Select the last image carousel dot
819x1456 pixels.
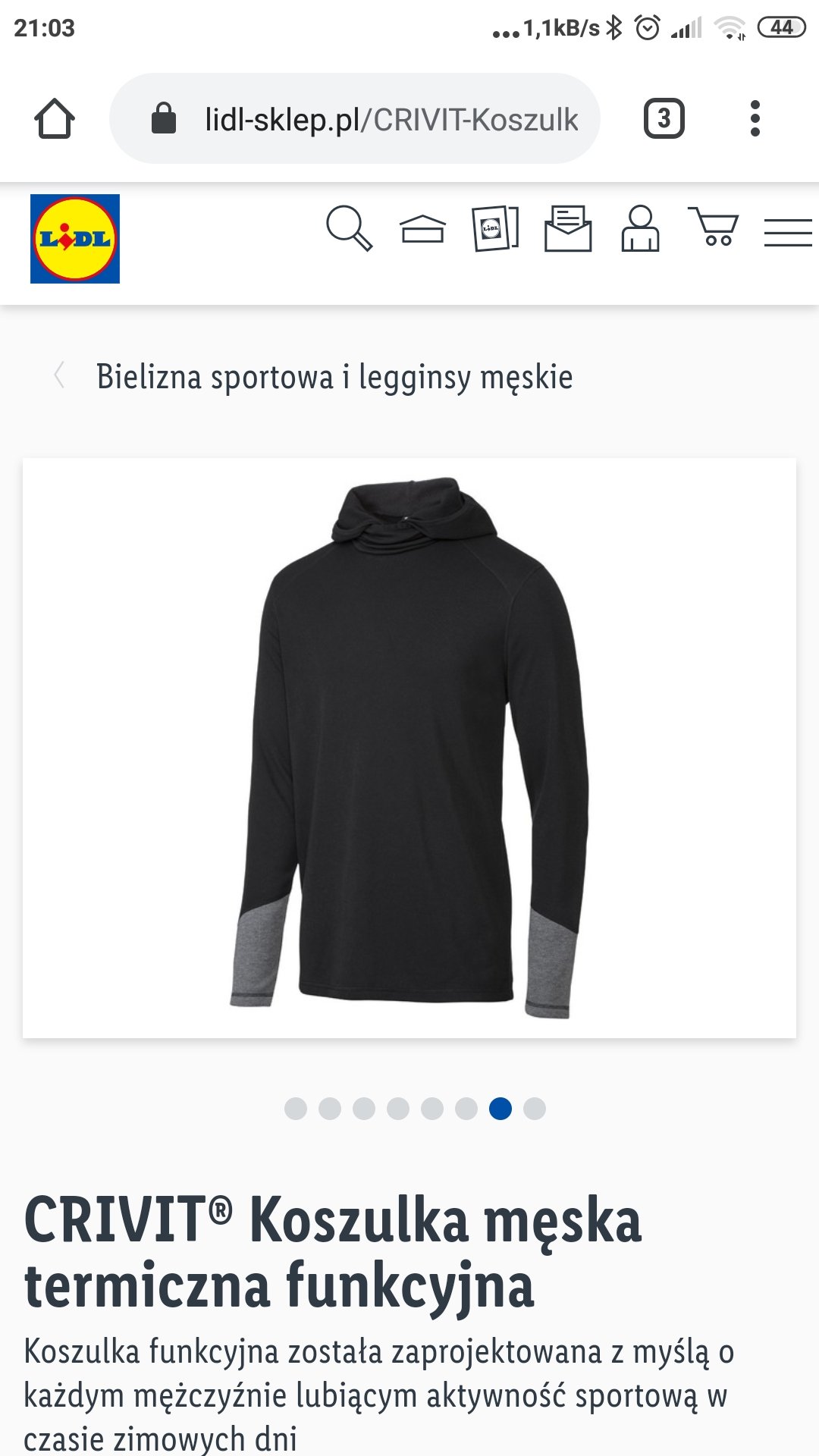point(535,1109)
